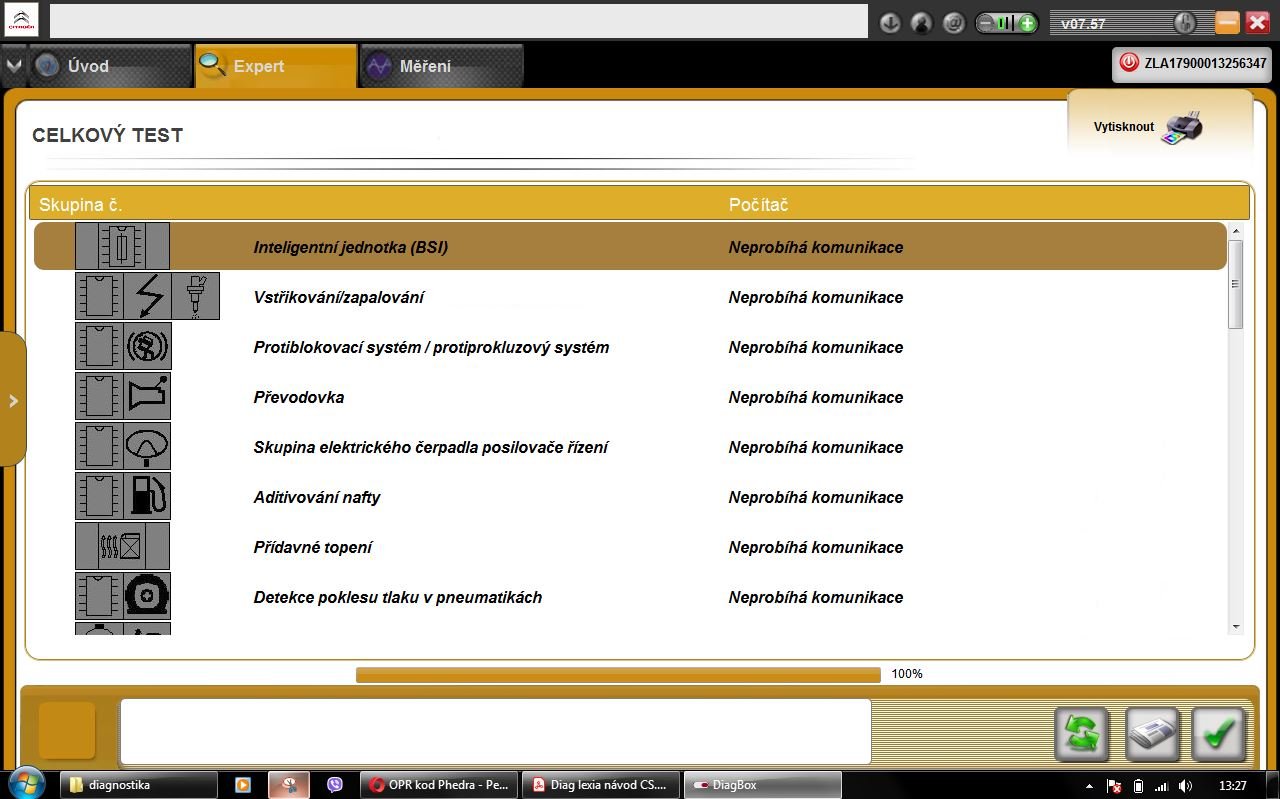Click the green refresh arrows button
Viewport: 1280px width, 799px height.
point(1082,735)
